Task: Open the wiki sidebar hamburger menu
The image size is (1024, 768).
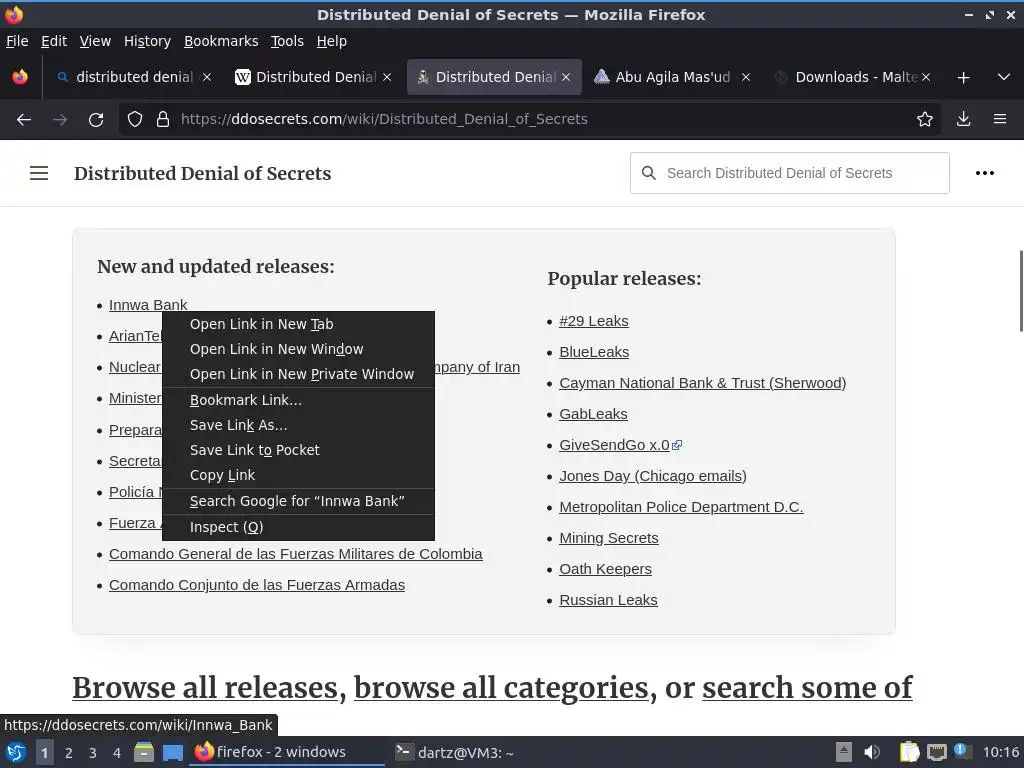Action: pos(39,173)
